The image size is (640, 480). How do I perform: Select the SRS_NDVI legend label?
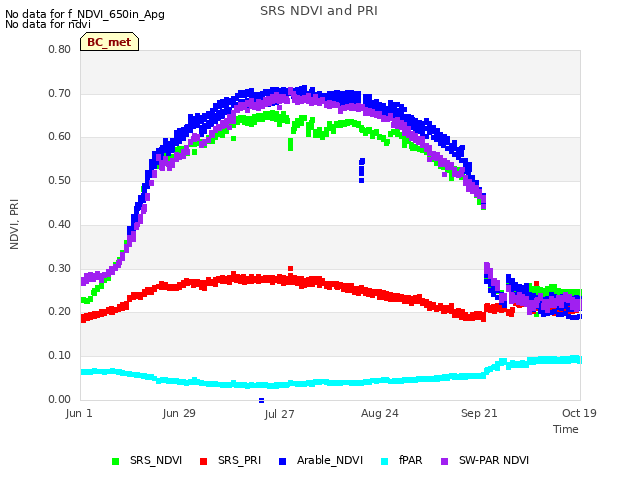156,460
